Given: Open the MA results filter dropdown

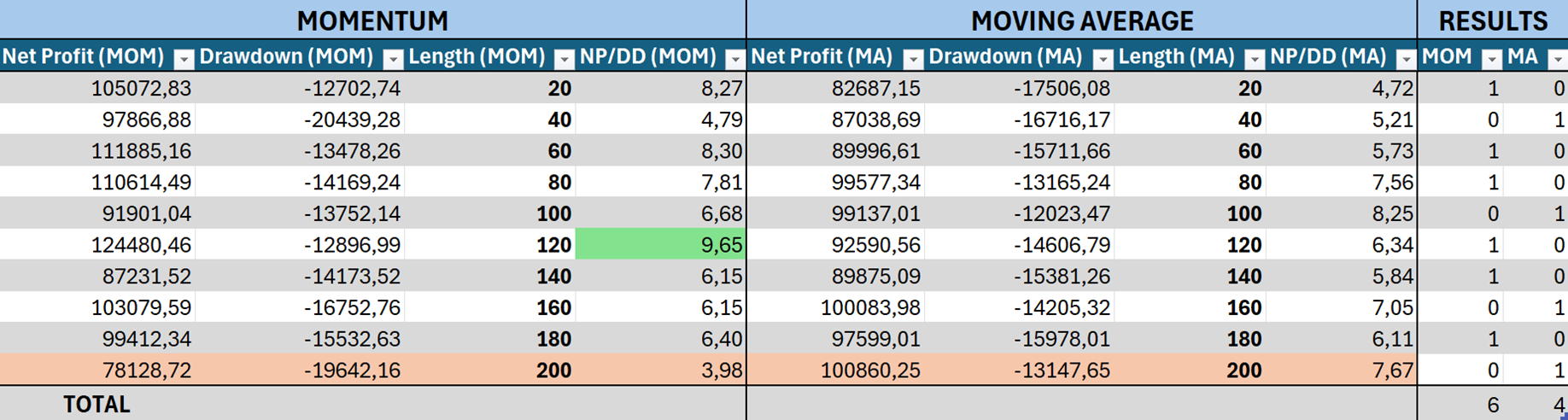Looking at the screenshot, I should point(1557,59).
